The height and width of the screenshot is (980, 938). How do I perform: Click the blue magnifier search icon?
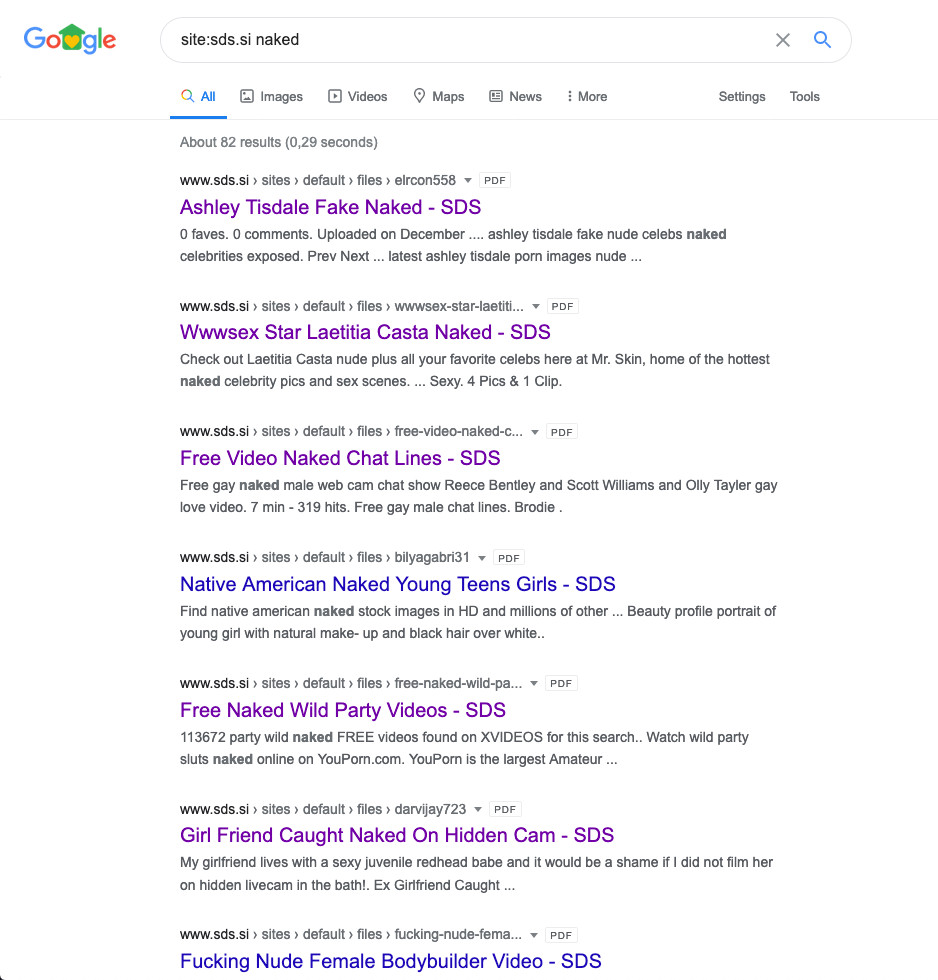click(822, 40)
